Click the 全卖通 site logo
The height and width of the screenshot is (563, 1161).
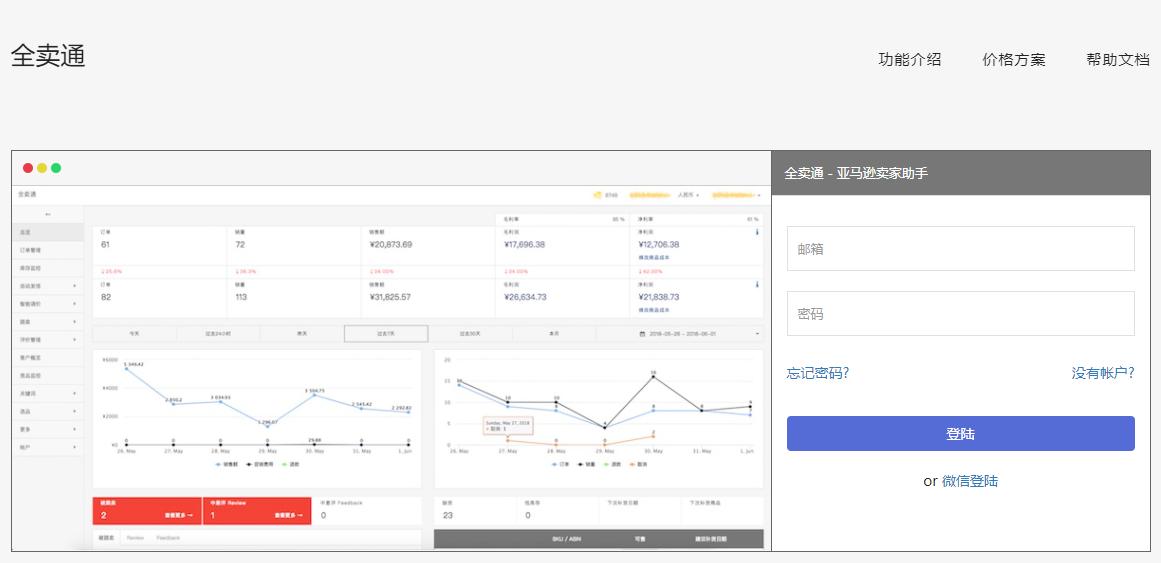point(48,56)
